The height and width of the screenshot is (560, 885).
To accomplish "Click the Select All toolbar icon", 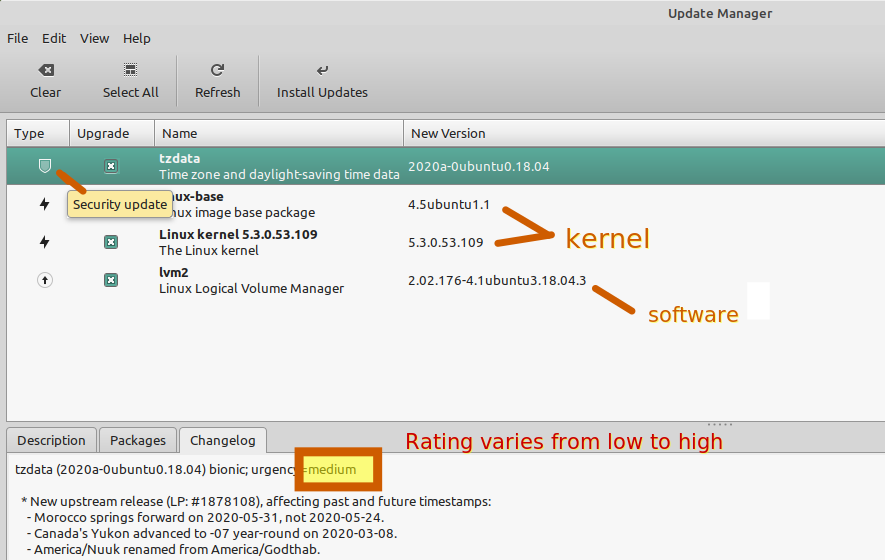I will [x=130, y=70].
